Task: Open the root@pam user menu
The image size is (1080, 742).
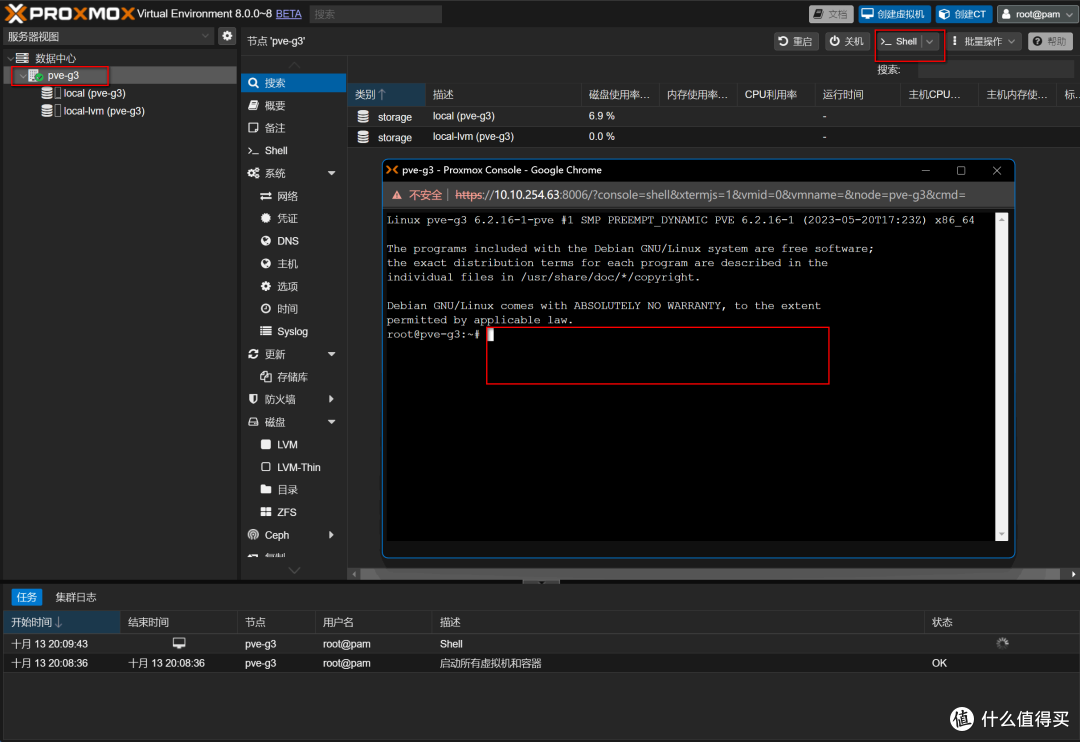Action: 1037,14
